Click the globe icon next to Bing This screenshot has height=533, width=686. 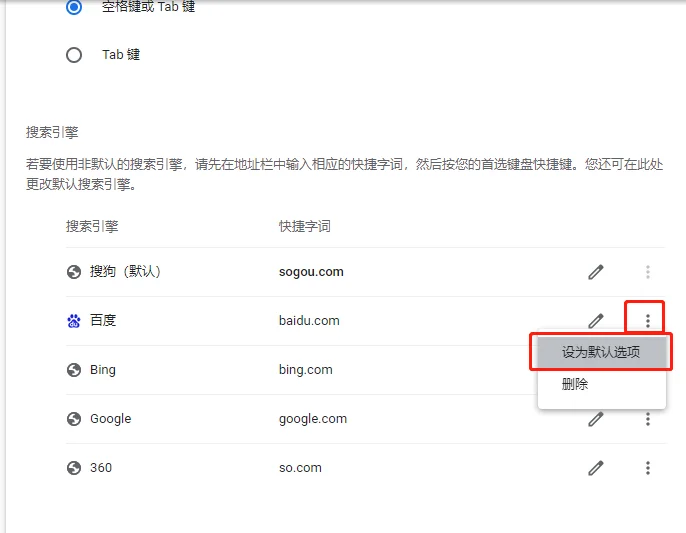coord(74,370)
